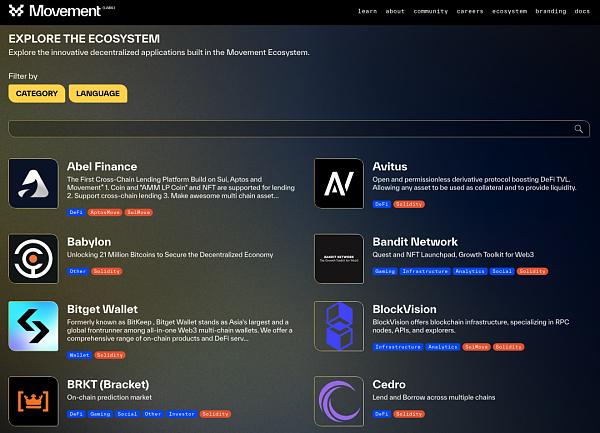
Task: Select the Babylon logo icon
Action: pos(33,259)
